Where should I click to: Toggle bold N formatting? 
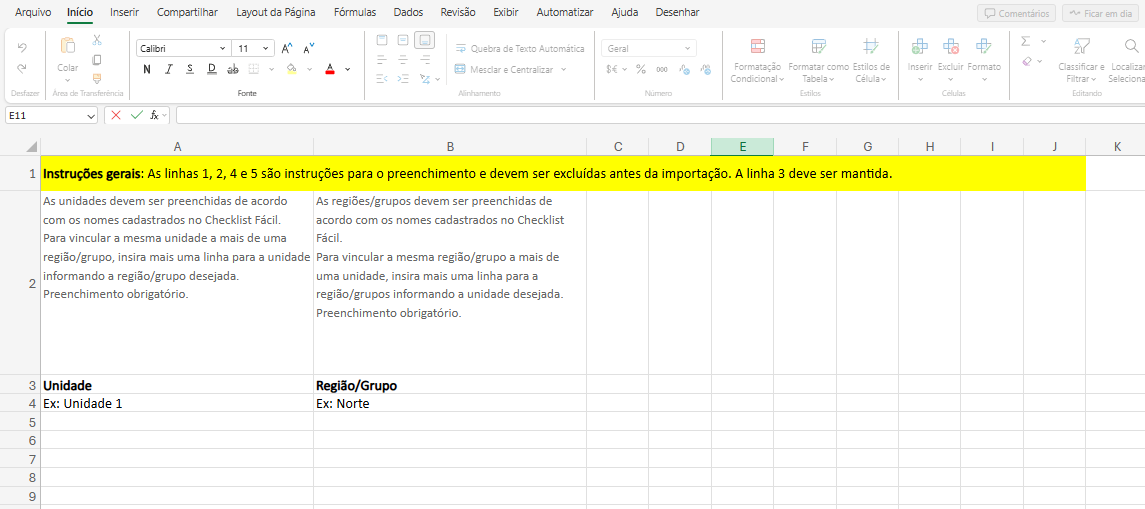coord(147,69)
